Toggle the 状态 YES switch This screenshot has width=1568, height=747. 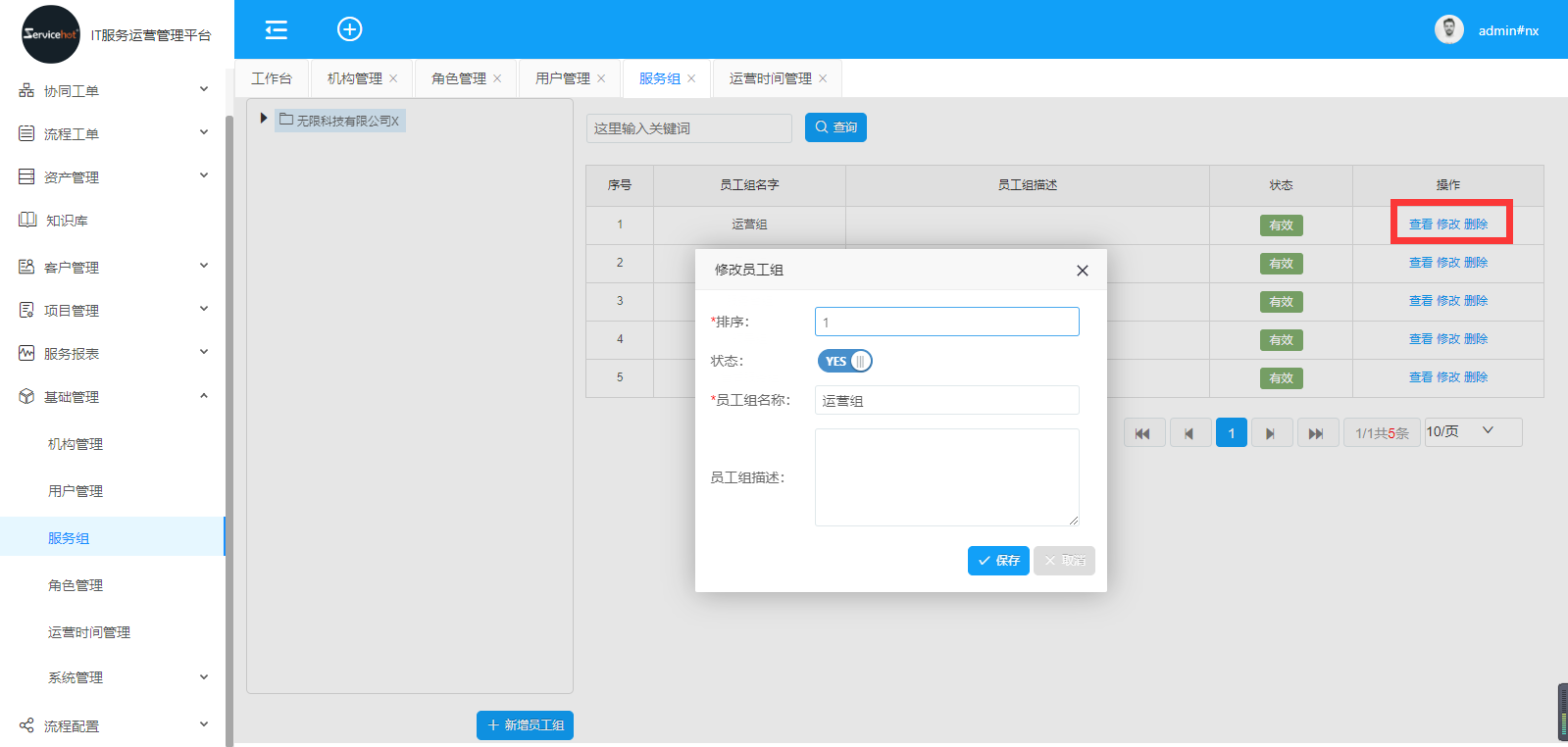tap(844, 361)
